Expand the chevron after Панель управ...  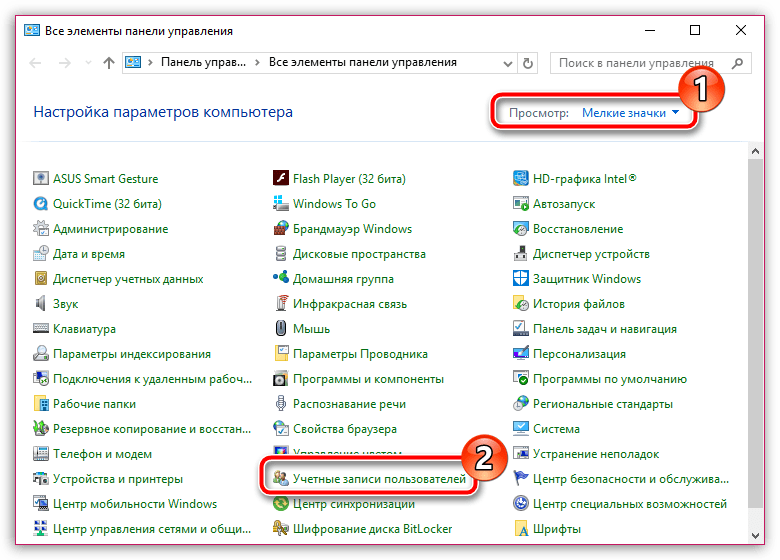tap(257, 63)
